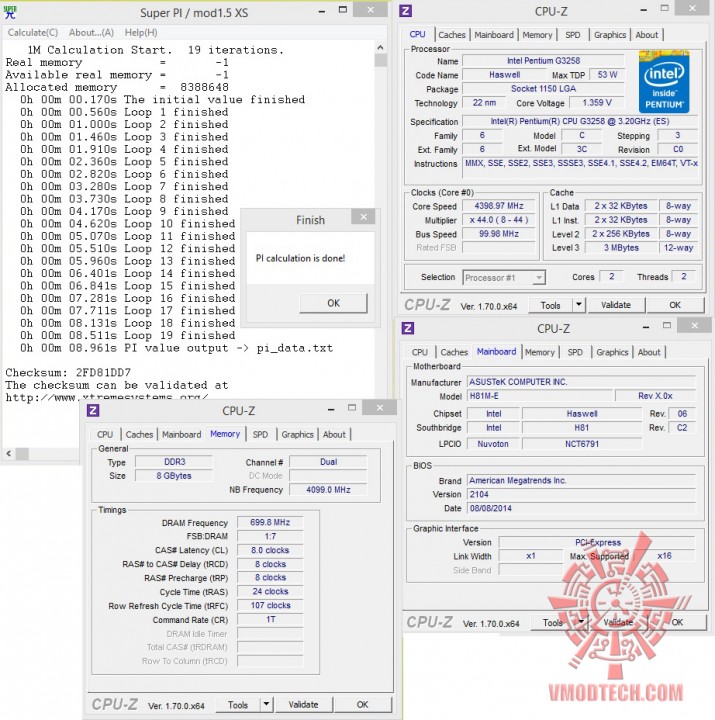715x720 pixels.
Task: Switch to SPD tab in the CPU window
Action: 573,35
